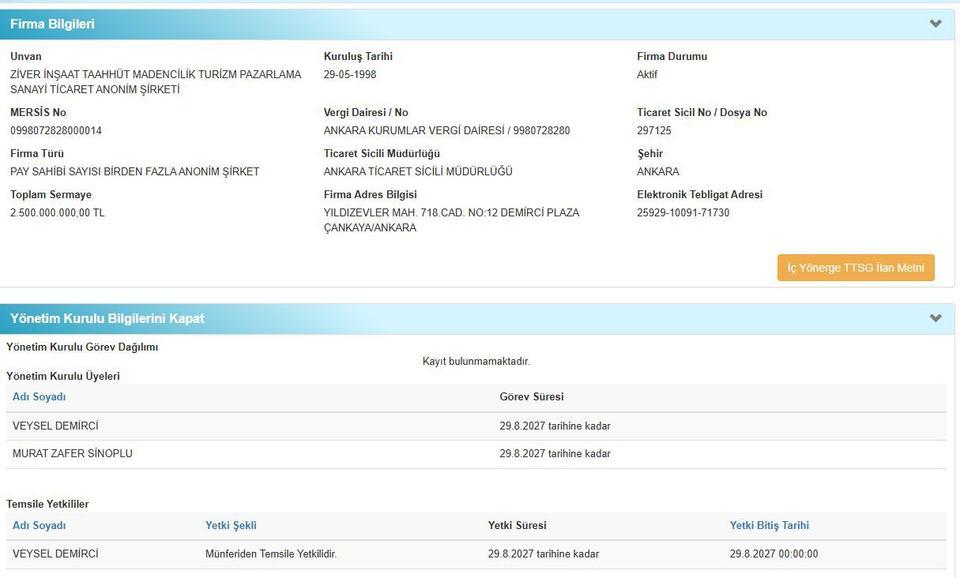Open İç Yönerge TTSG İlan Metni

click(x=855, y=268)
